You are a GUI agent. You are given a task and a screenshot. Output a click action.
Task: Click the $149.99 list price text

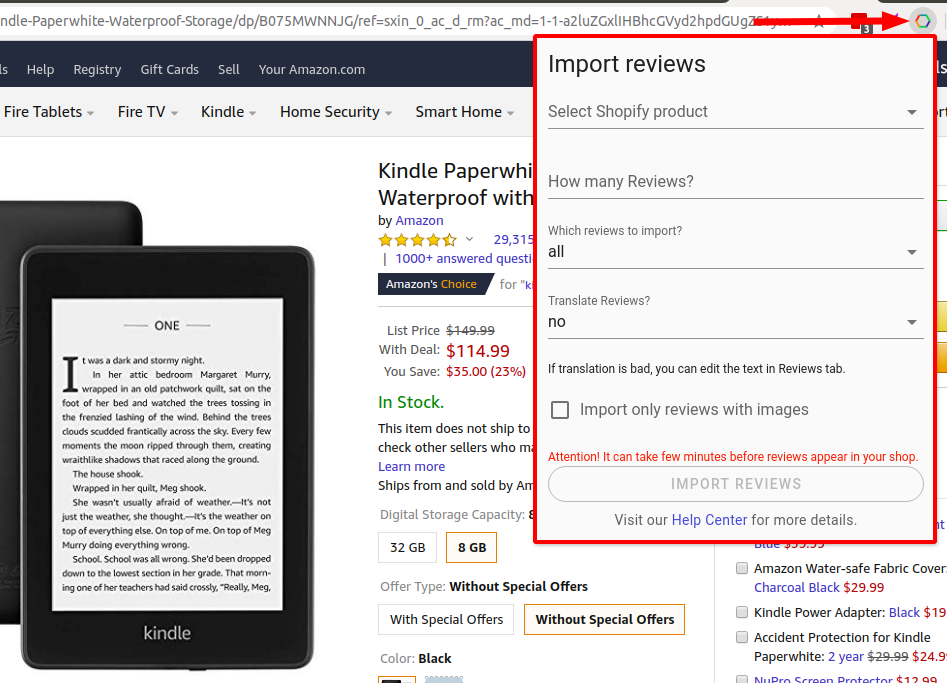click(x=470, y=330)
